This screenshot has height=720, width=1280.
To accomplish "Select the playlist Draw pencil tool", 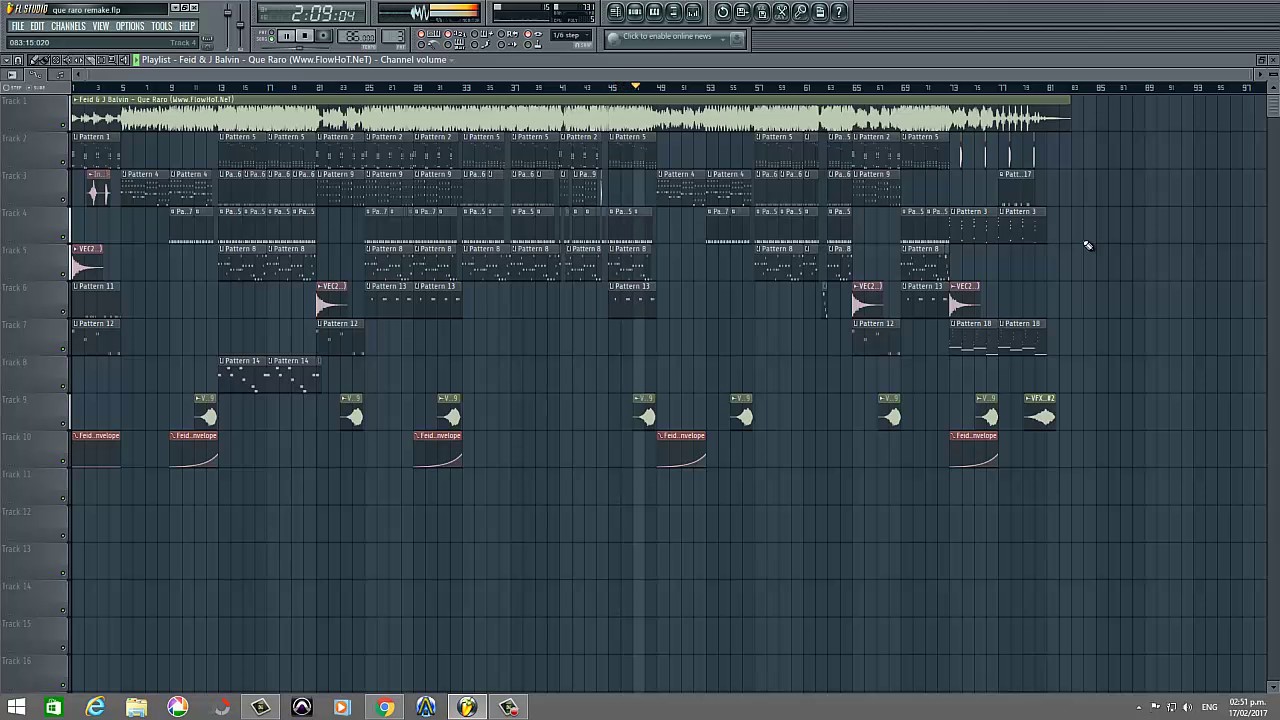I will pyautogui.click(x=33, y=60).
